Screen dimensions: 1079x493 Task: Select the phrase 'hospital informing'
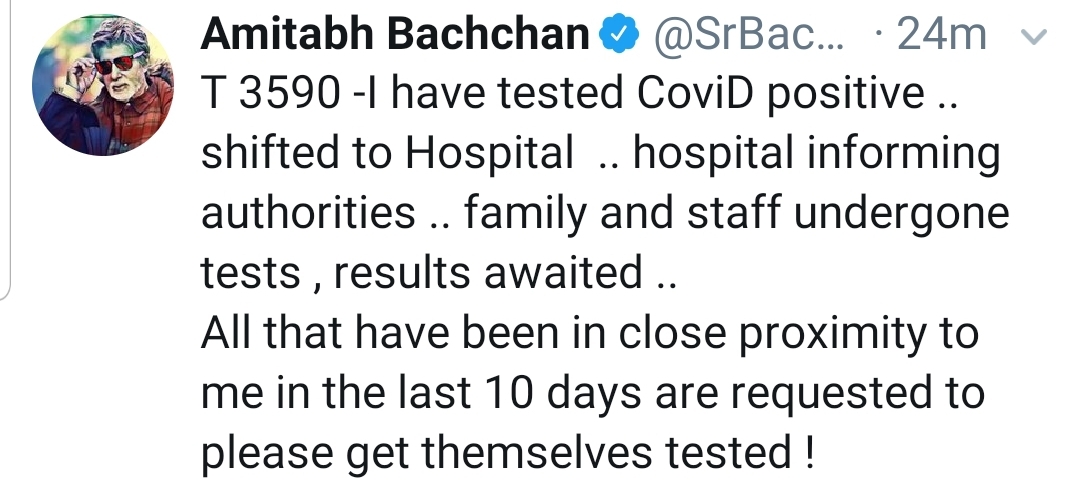tap(816, 155)
